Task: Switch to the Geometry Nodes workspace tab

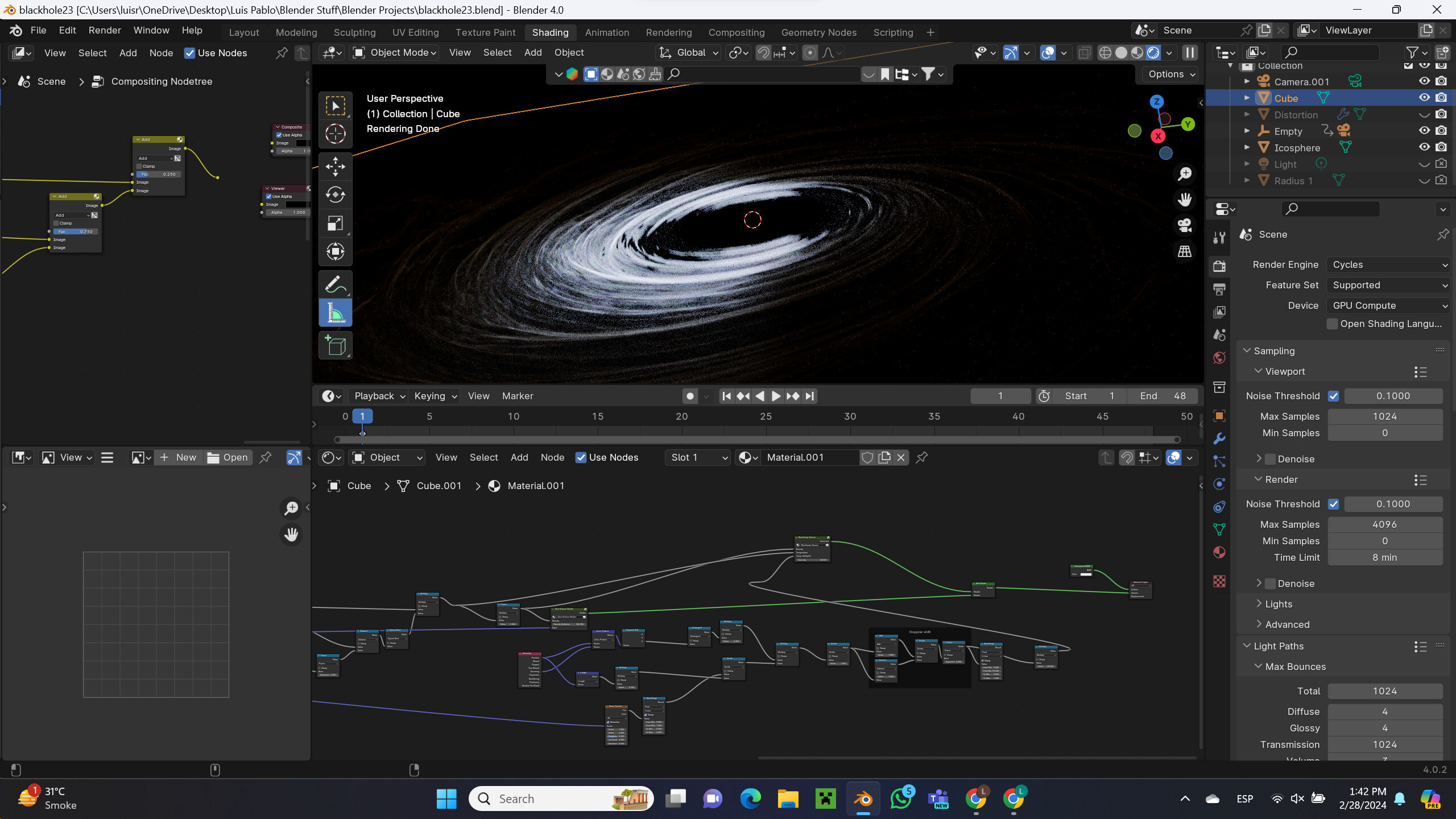Action: (x=818, y=32)
